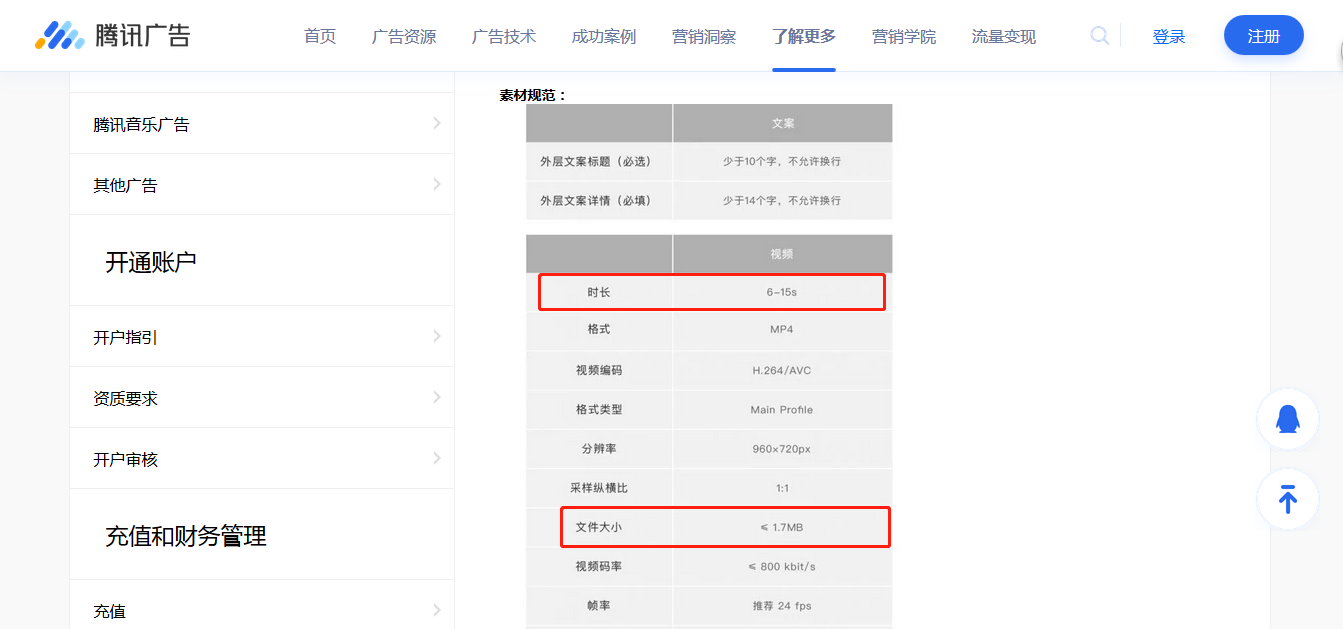This screenshot has width=1343, height=629.
Task: Open 充值 sidebar entry
Action: point(109,611)
